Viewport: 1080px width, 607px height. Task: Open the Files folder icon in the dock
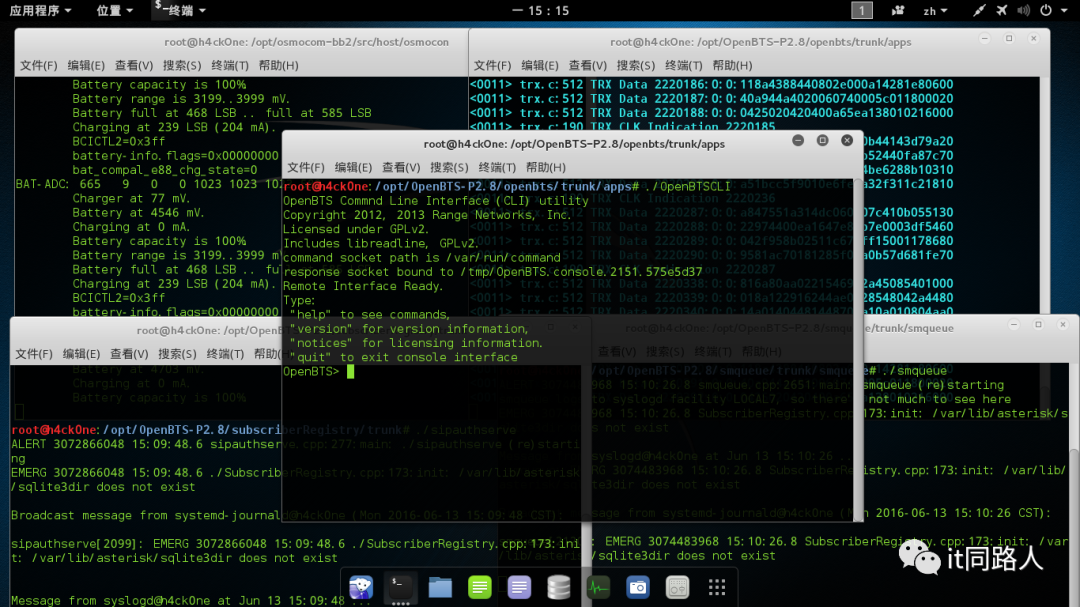pos(440,588)
